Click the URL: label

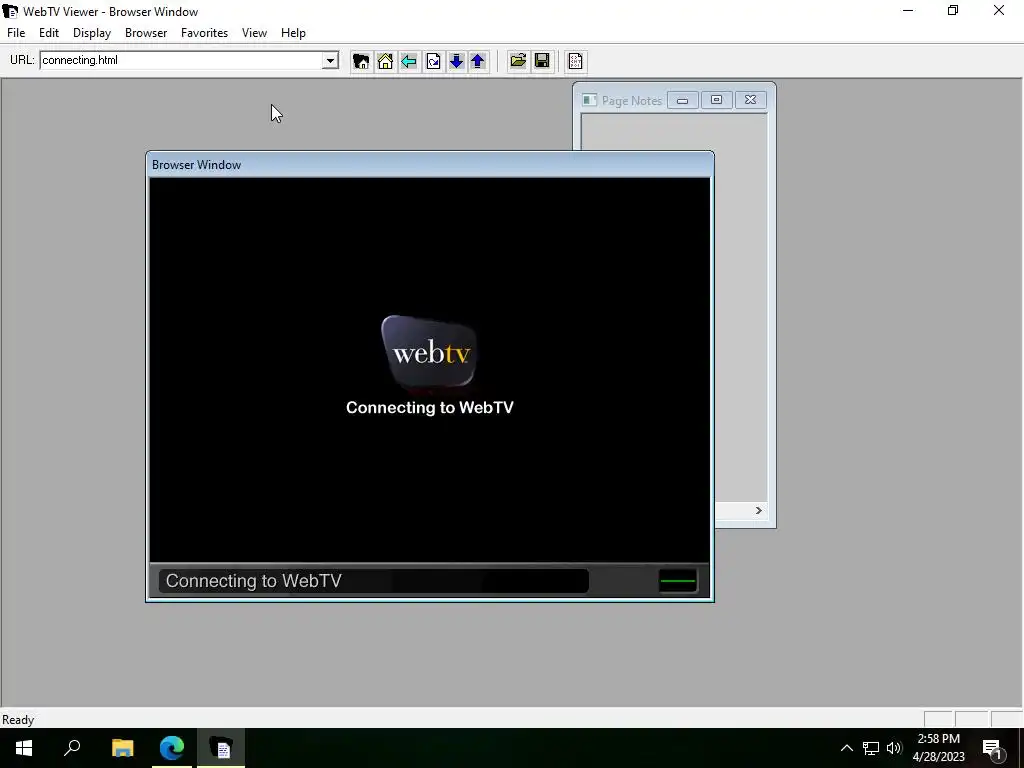pyautogui.click(x=22, y=60)
